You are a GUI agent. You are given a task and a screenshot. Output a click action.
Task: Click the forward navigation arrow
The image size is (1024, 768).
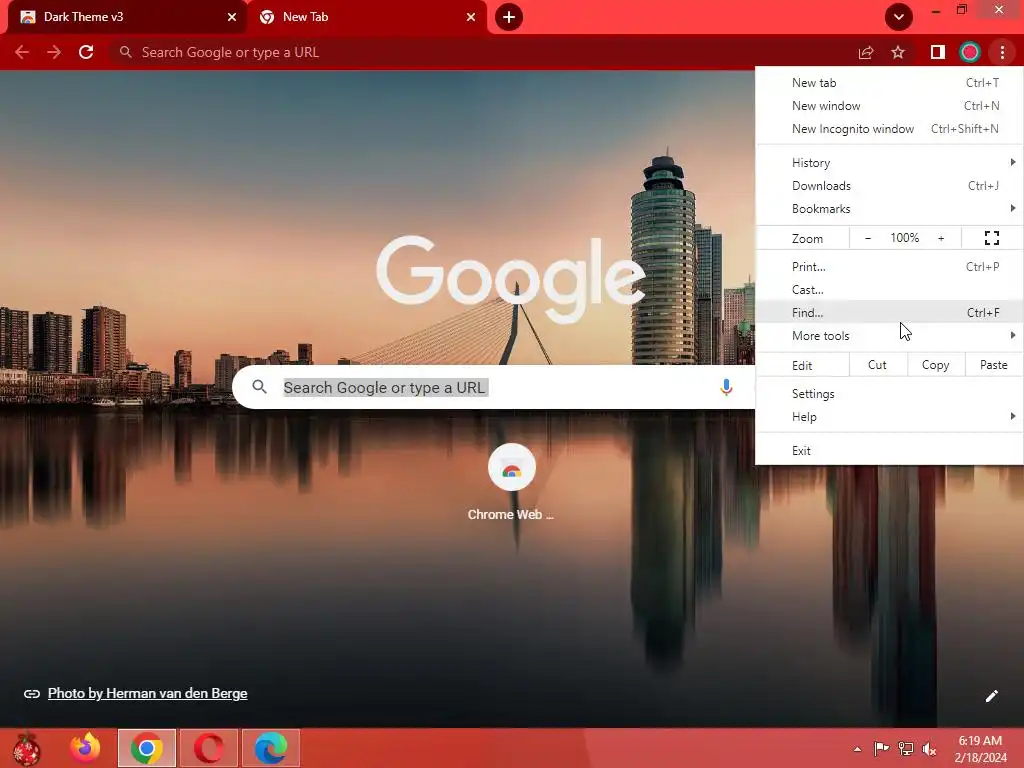click(x=54, y=52)
